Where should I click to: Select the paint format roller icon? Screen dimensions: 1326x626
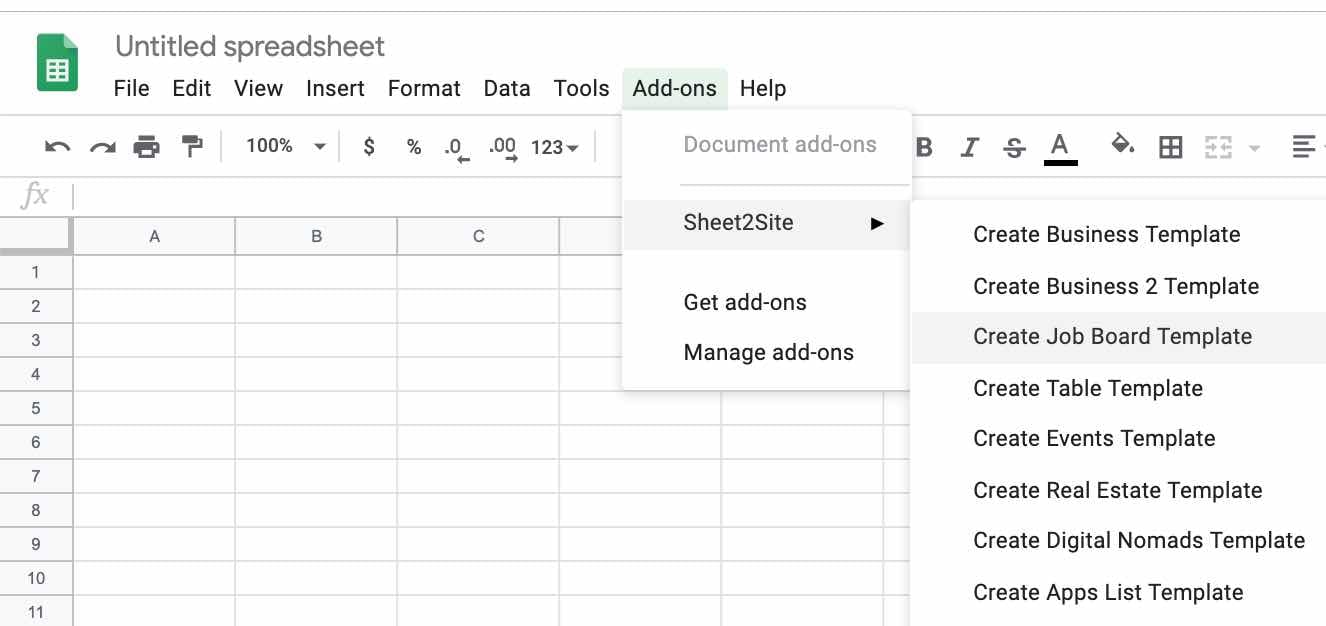[192, 147]
